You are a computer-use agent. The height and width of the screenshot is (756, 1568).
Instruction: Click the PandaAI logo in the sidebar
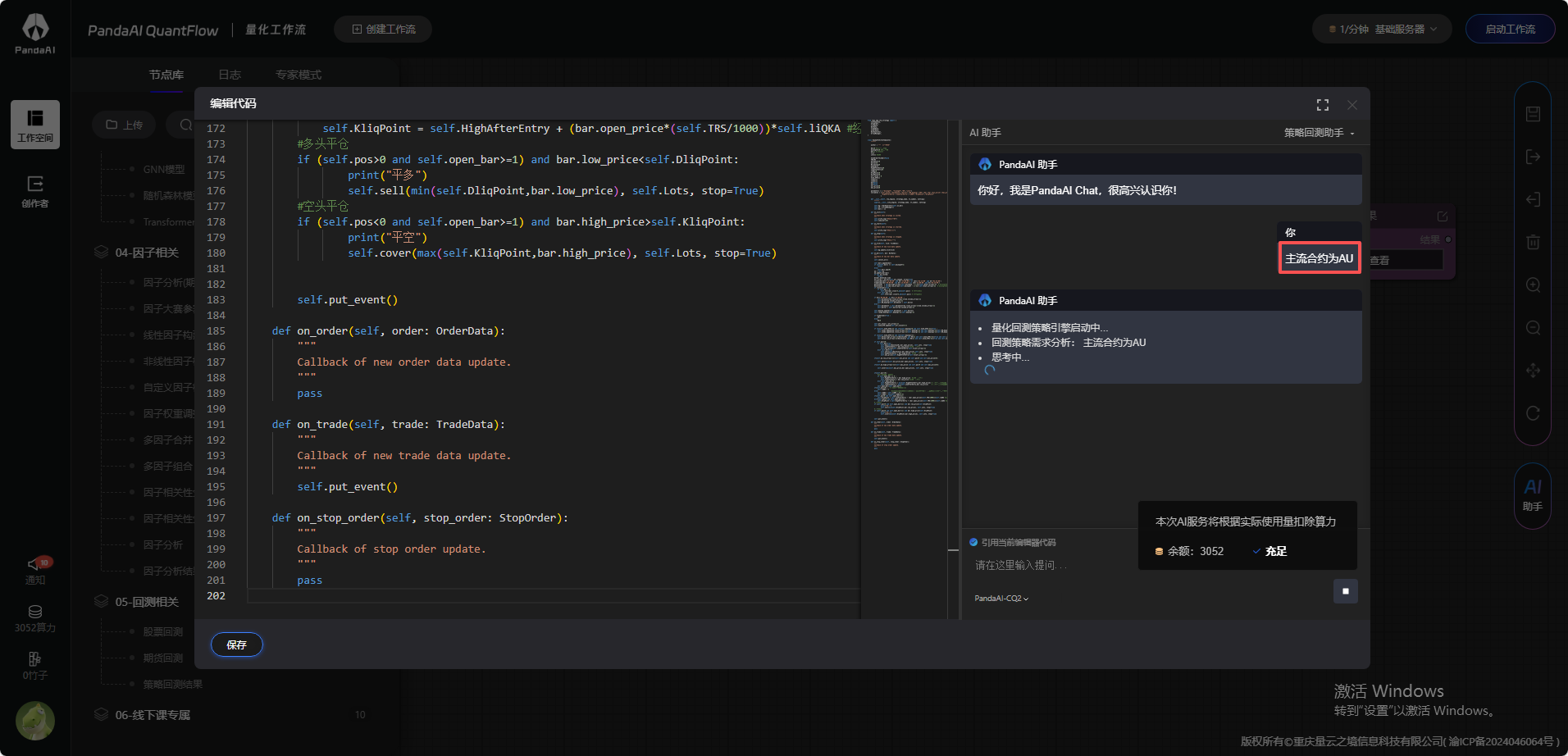(35, 34)
